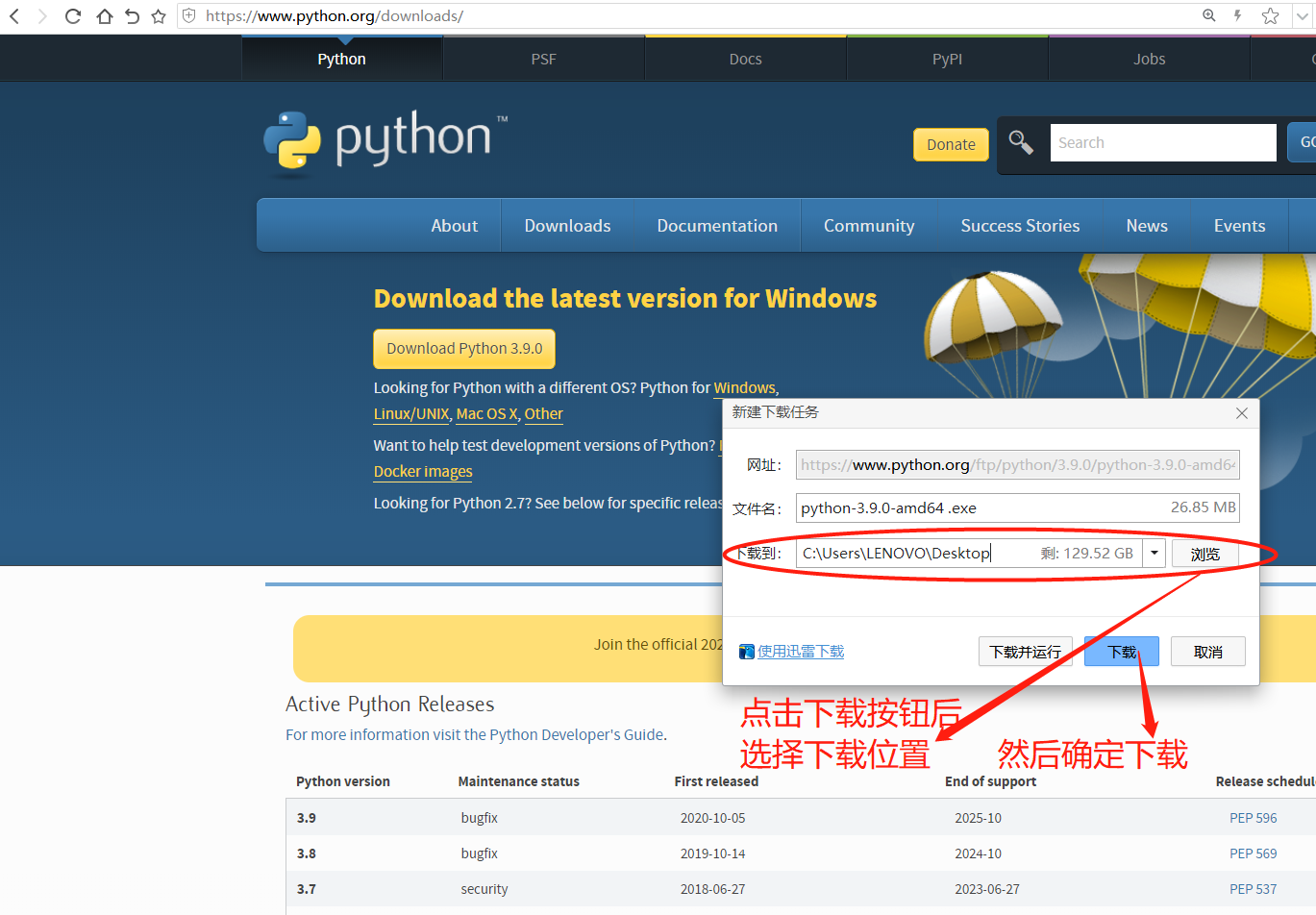Click the browser forward arrow
Screen dimensions: 1316x915
[42, 16]
